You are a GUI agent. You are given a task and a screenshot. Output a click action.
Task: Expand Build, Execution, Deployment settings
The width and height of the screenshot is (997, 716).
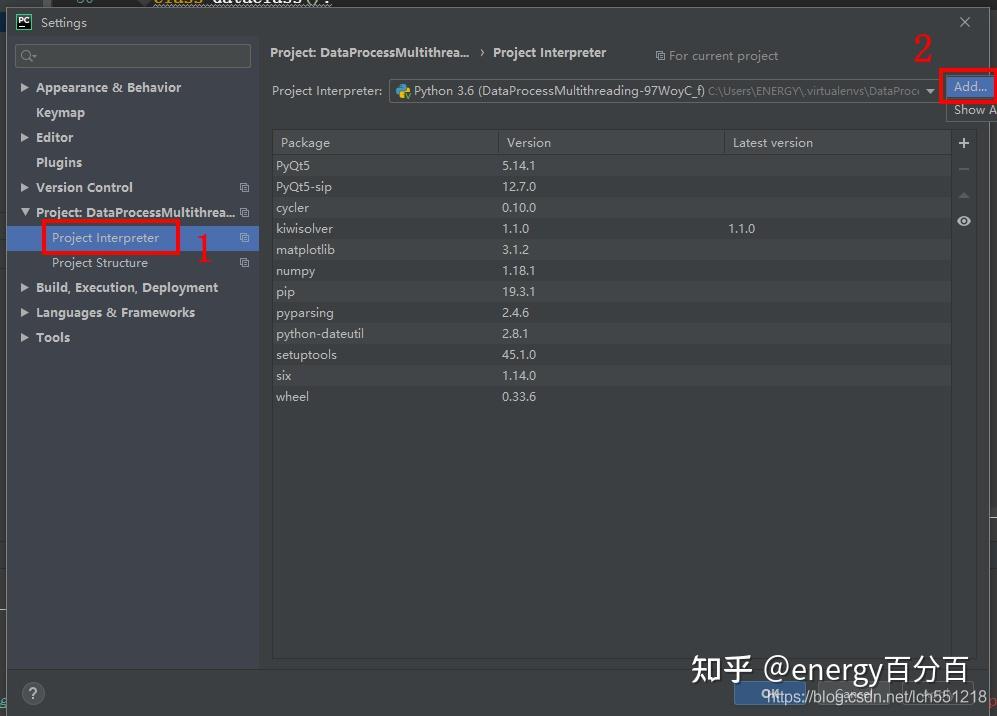click(24, 287)
